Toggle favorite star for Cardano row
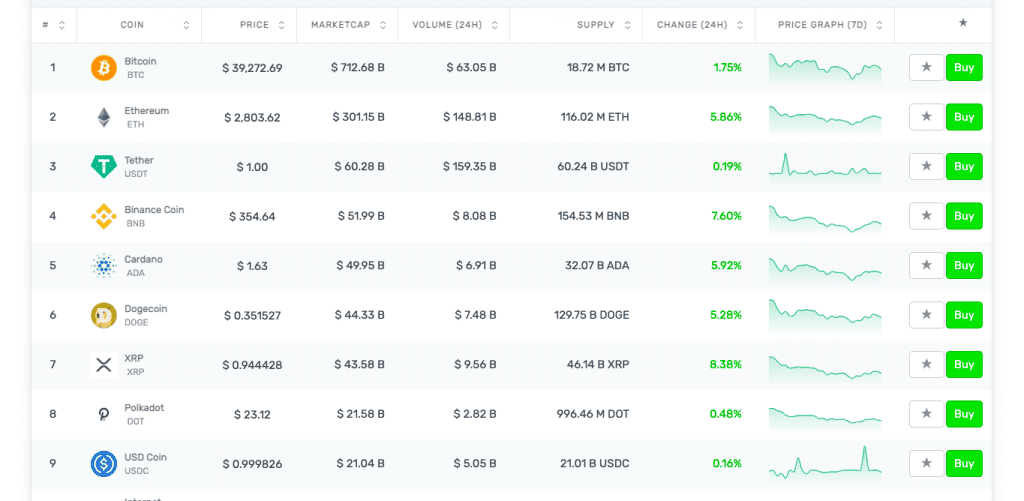The height and width of the screenshot is (501, 1024). [x=926, y=266]
